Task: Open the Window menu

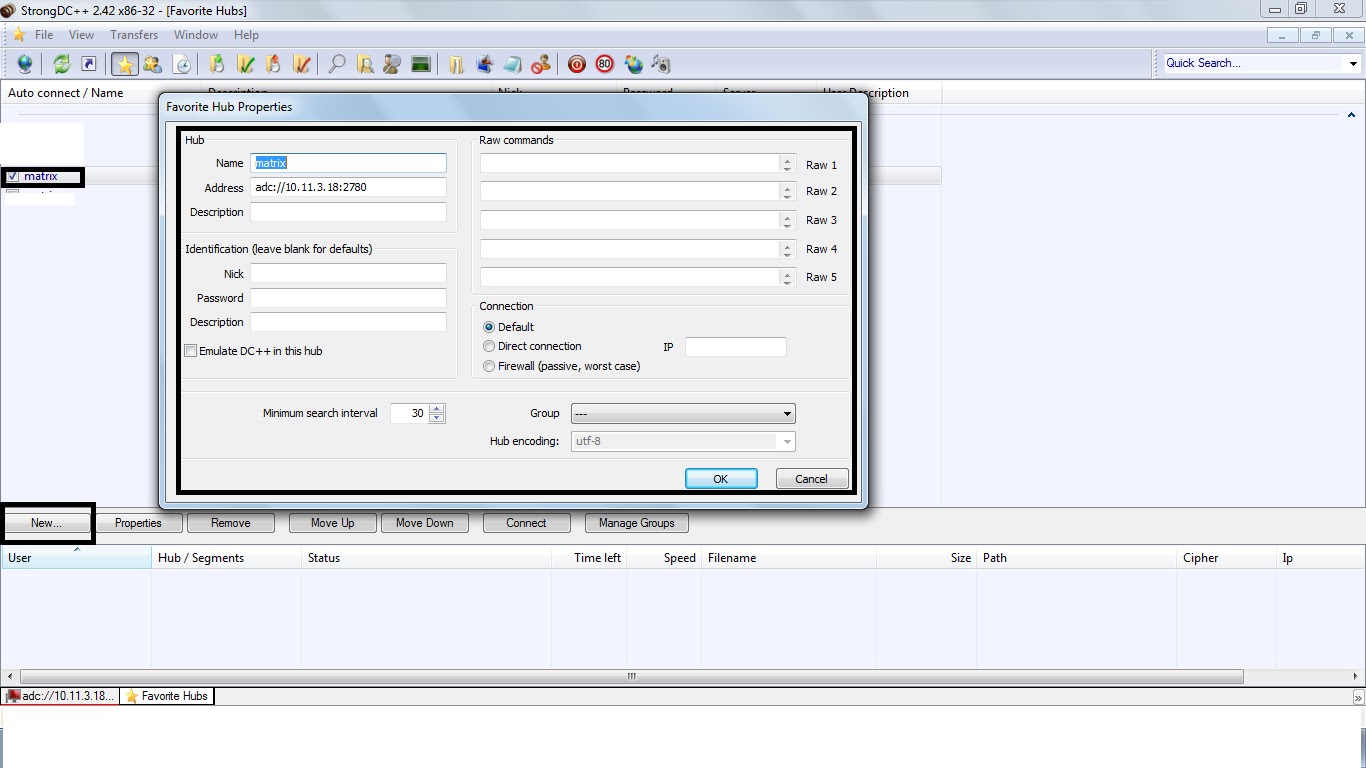Action: 196,35
